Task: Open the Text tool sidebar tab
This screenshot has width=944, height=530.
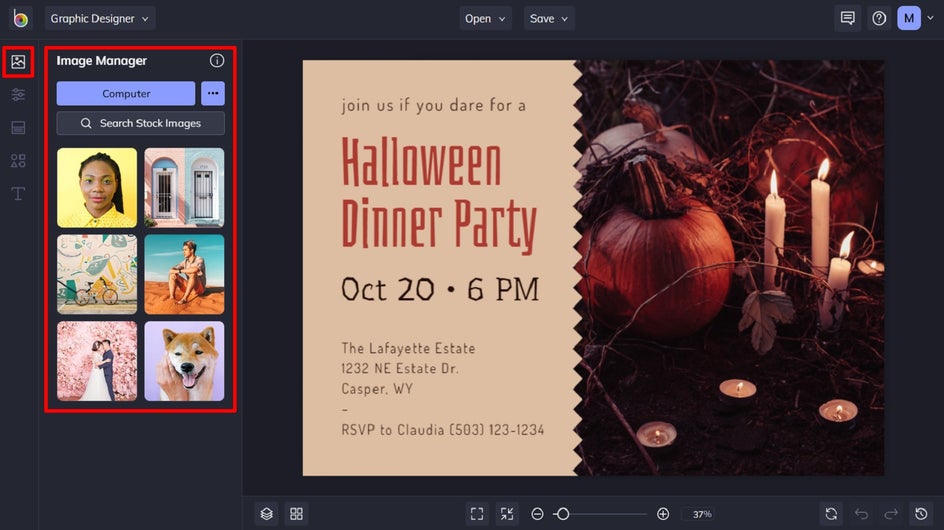Action: 18,193
